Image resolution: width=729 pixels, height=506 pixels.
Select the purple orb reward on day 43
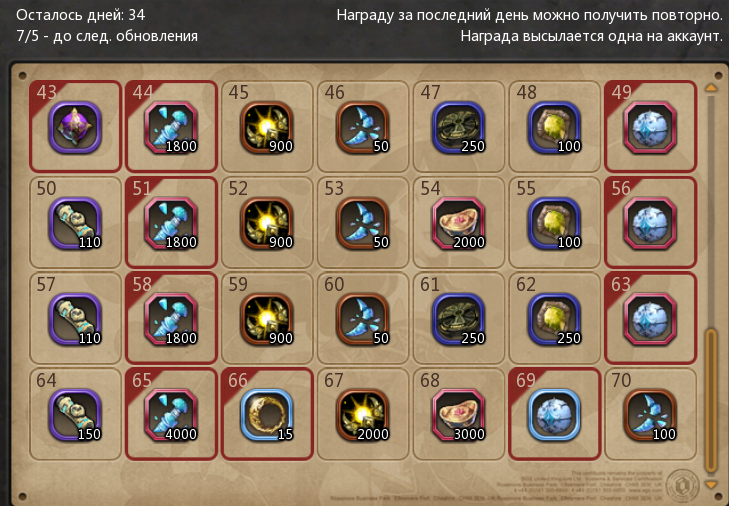click(x=75, y=127)
